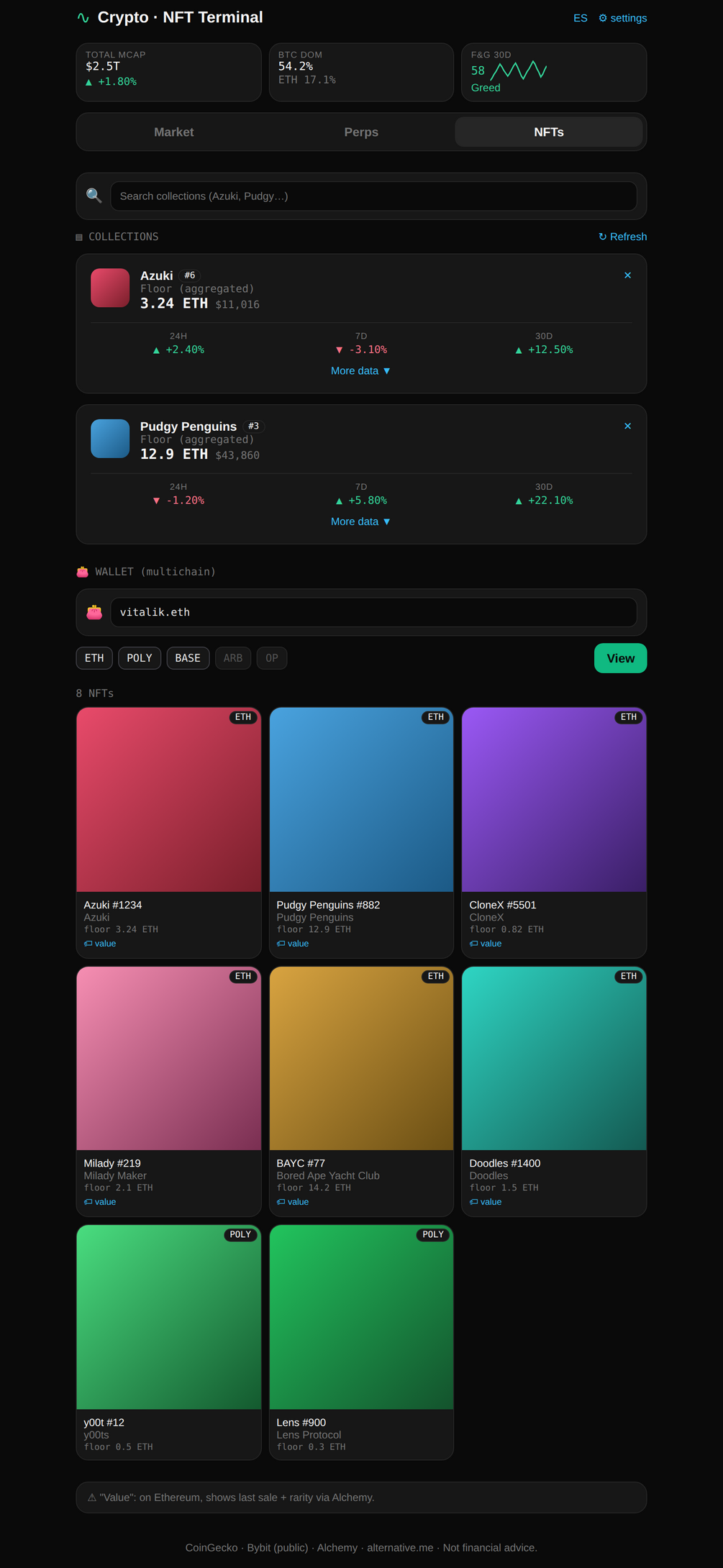Open the BAYC #77 NFT image
This screenshot has height=1568, width=723.
pos(361,1059)
